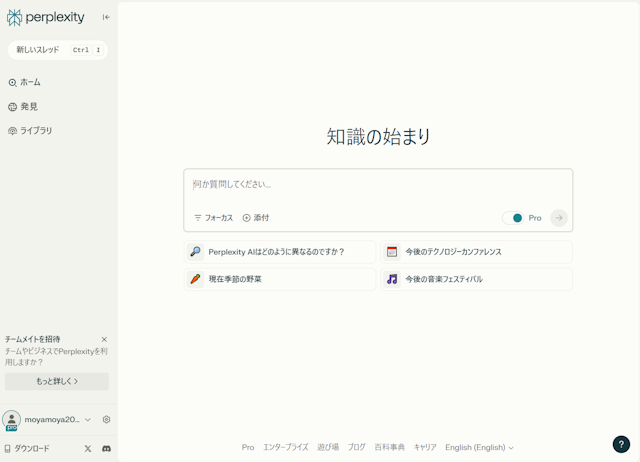
Task: Select suggestion 現在季節の野菜
Action: pyautogui.click(x=280, y=279)
